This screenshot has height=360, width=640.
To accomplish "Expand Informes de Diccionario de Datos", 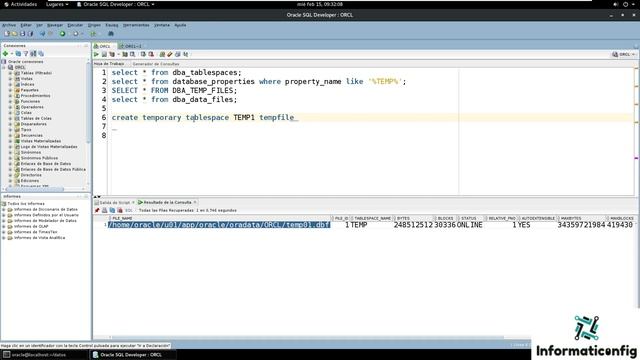I will pyautogui.click(x=4, y=209).
